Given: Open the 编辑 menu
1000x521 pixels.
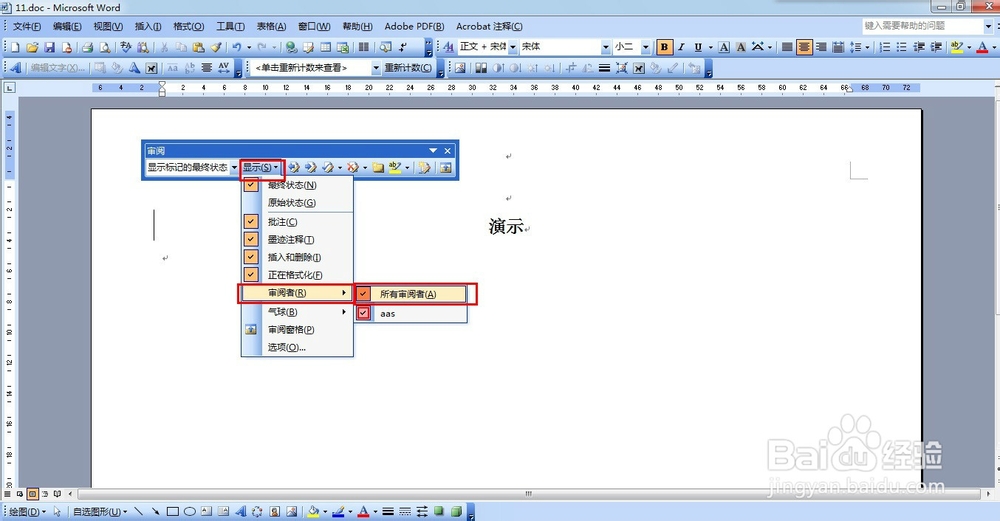Looking at the screenshot, I should point(67,26).
